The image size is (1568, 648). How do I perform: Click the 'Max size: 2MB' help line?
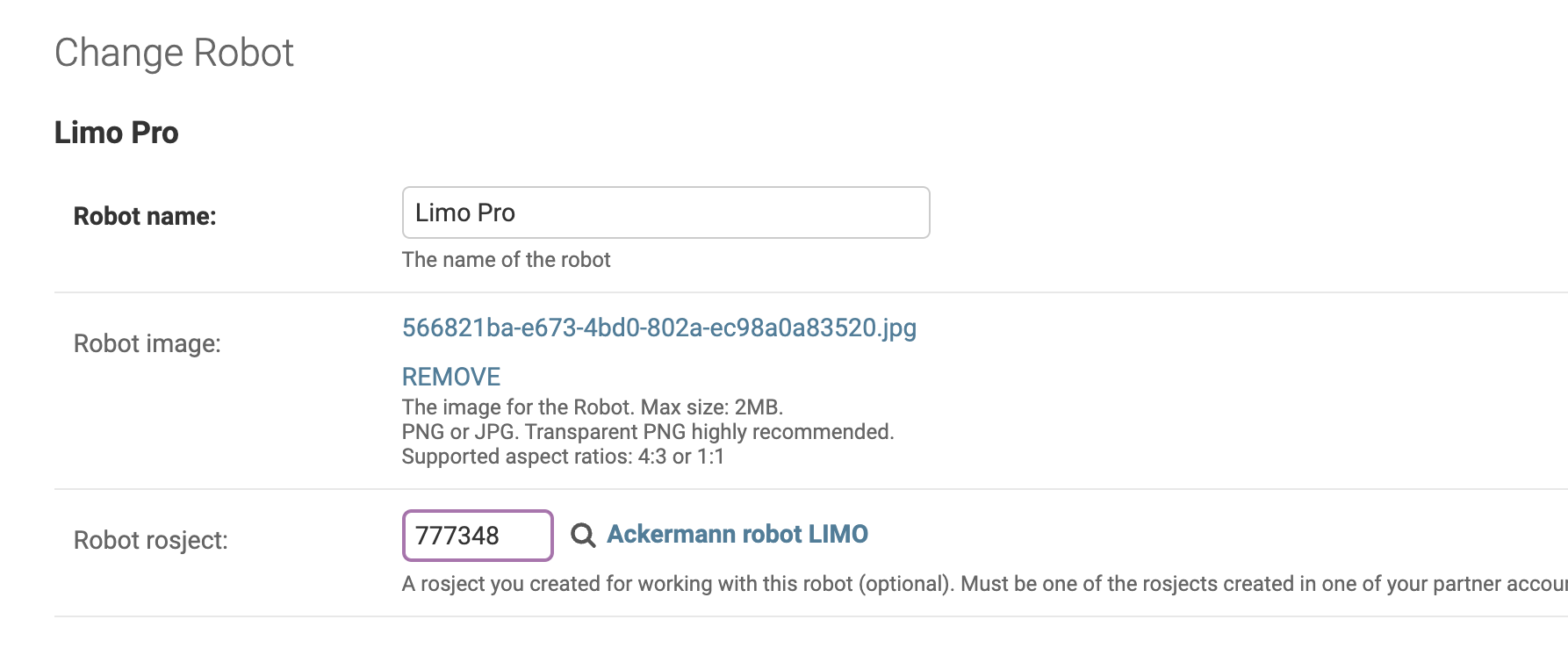click(x=593, y=407)
